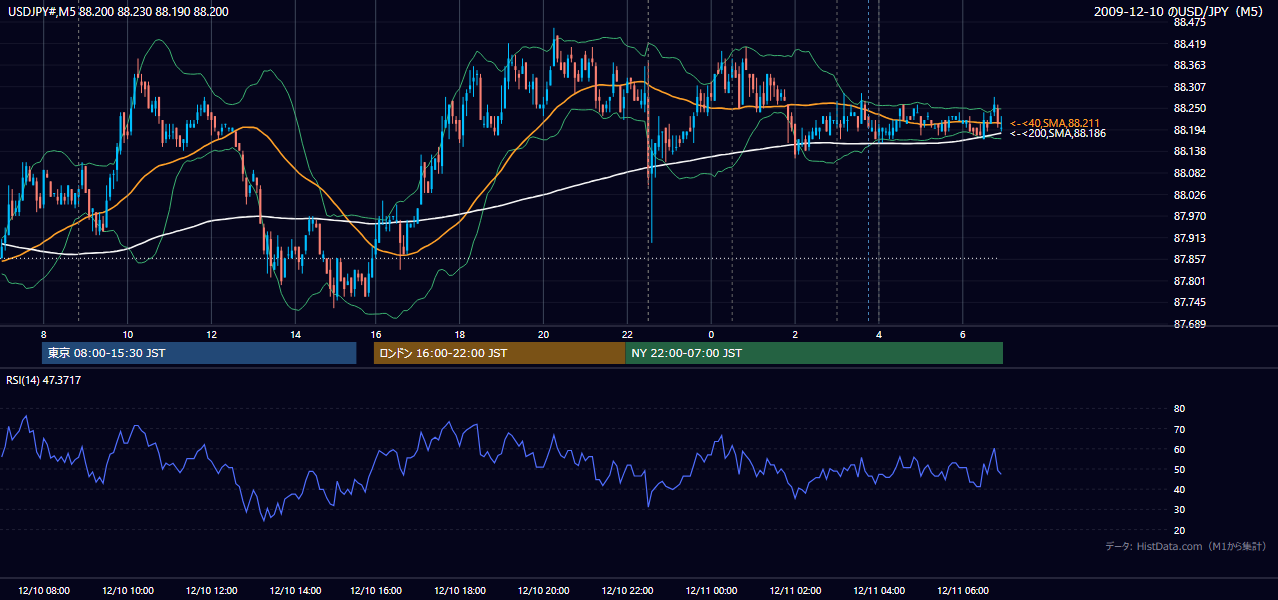The height and width of the screenshot is (600, 1278).
Task: Click the 12/10 08:00 time label
Action: [x=44, y=591]
